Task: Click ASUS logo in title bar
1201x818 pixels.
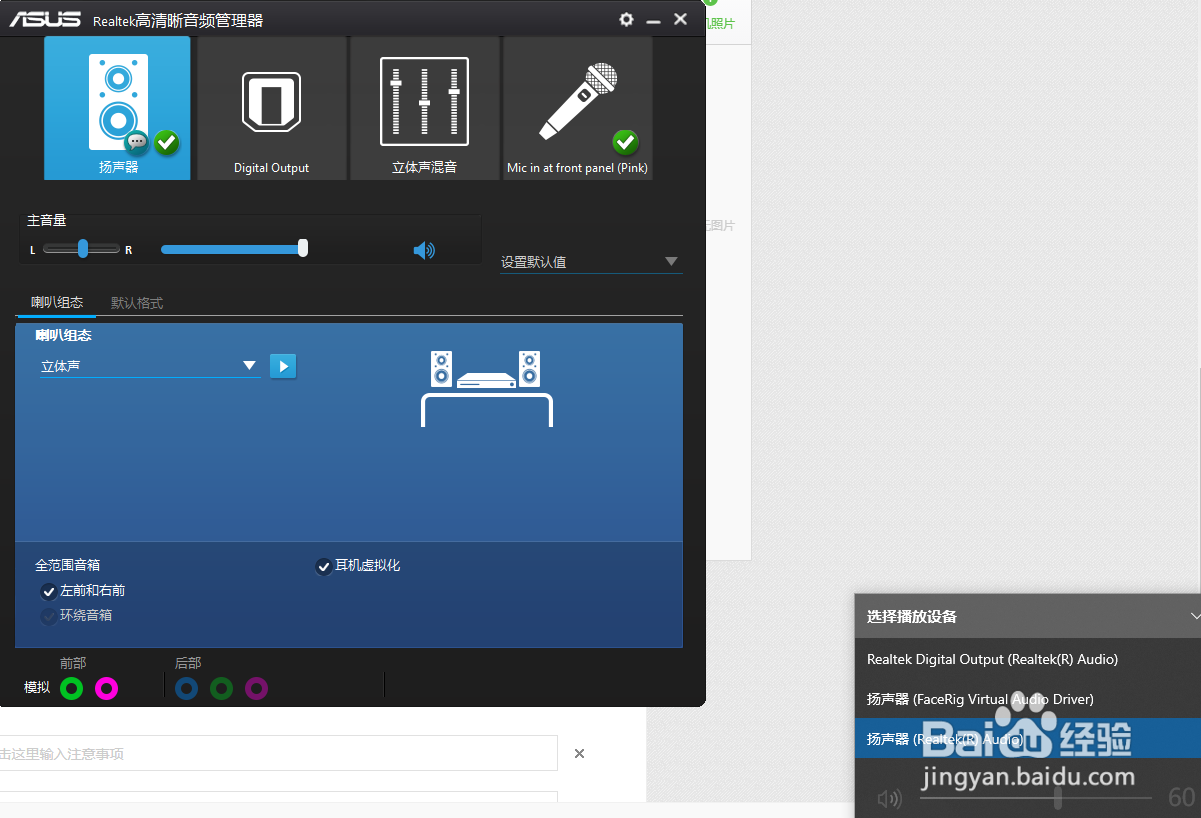Action: 45,19
